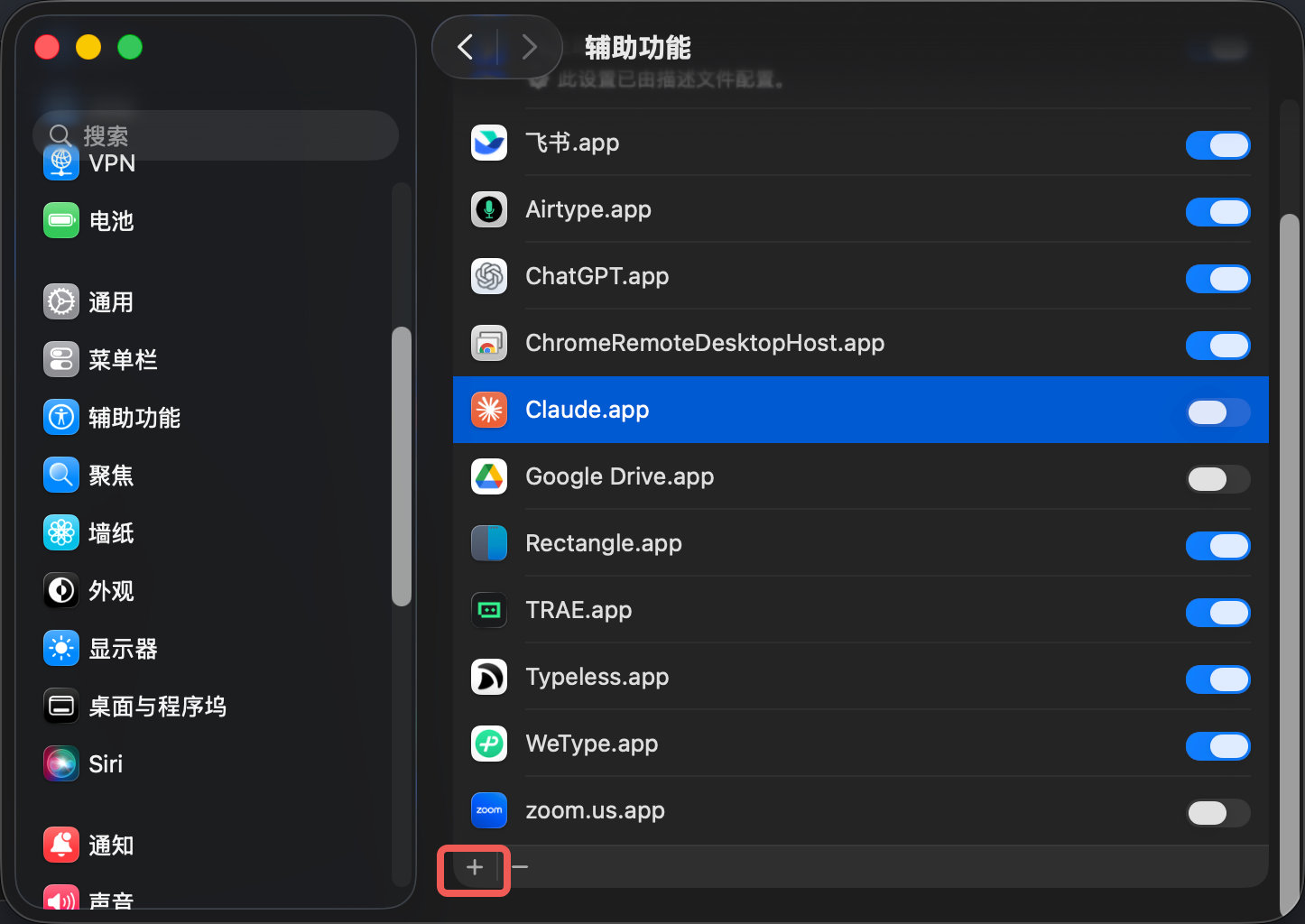Open the 通知 settings in the sidebar
1305x924 pixels.
60,845
